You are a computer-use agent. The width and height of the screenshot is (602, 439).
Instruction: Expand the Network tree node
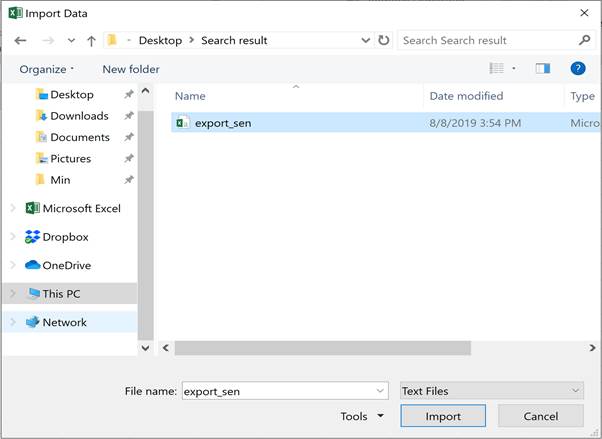point(13,322)
